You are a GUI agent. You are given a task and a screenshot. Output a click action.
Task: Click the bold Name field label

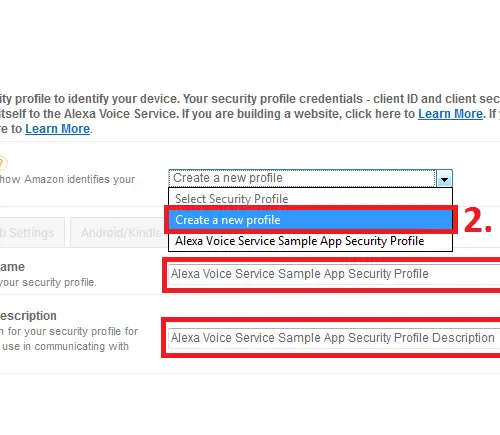coord(12,267)
